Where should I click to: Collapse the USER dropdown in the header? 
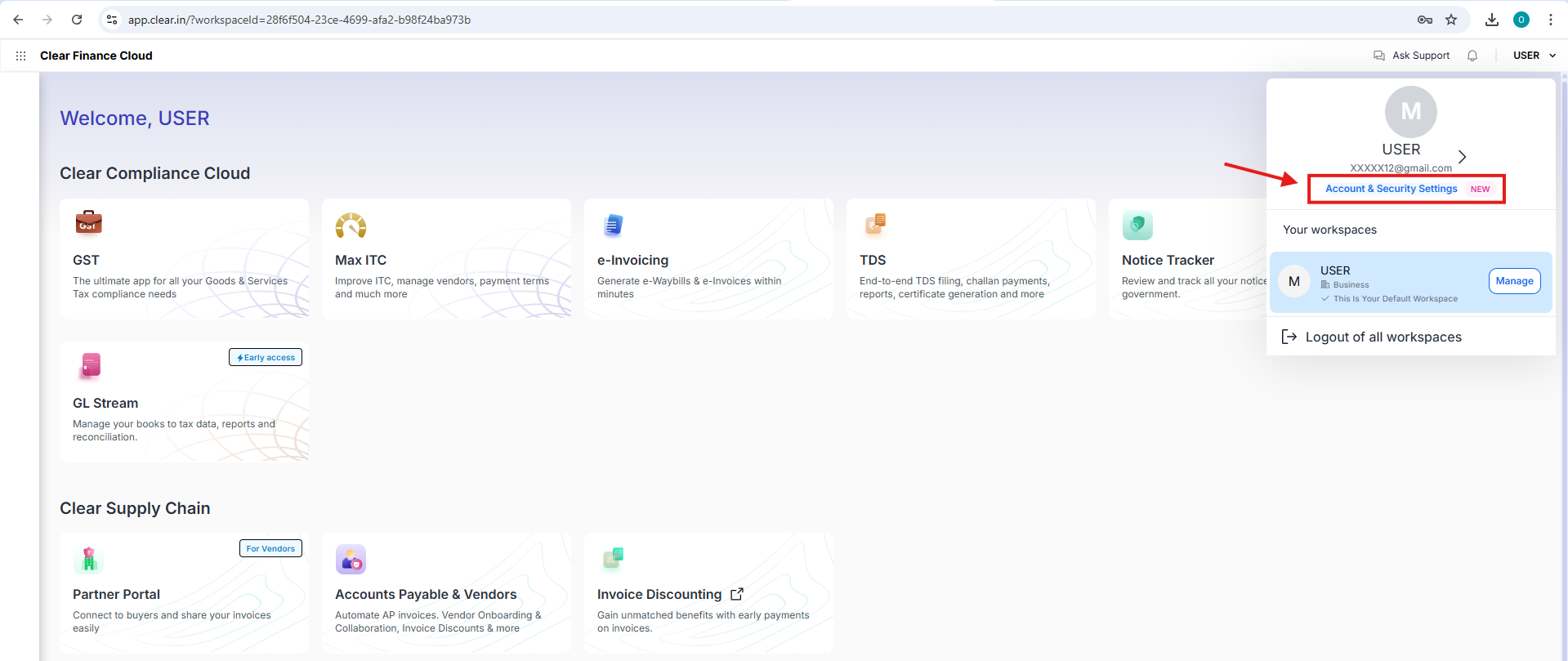1534,56
